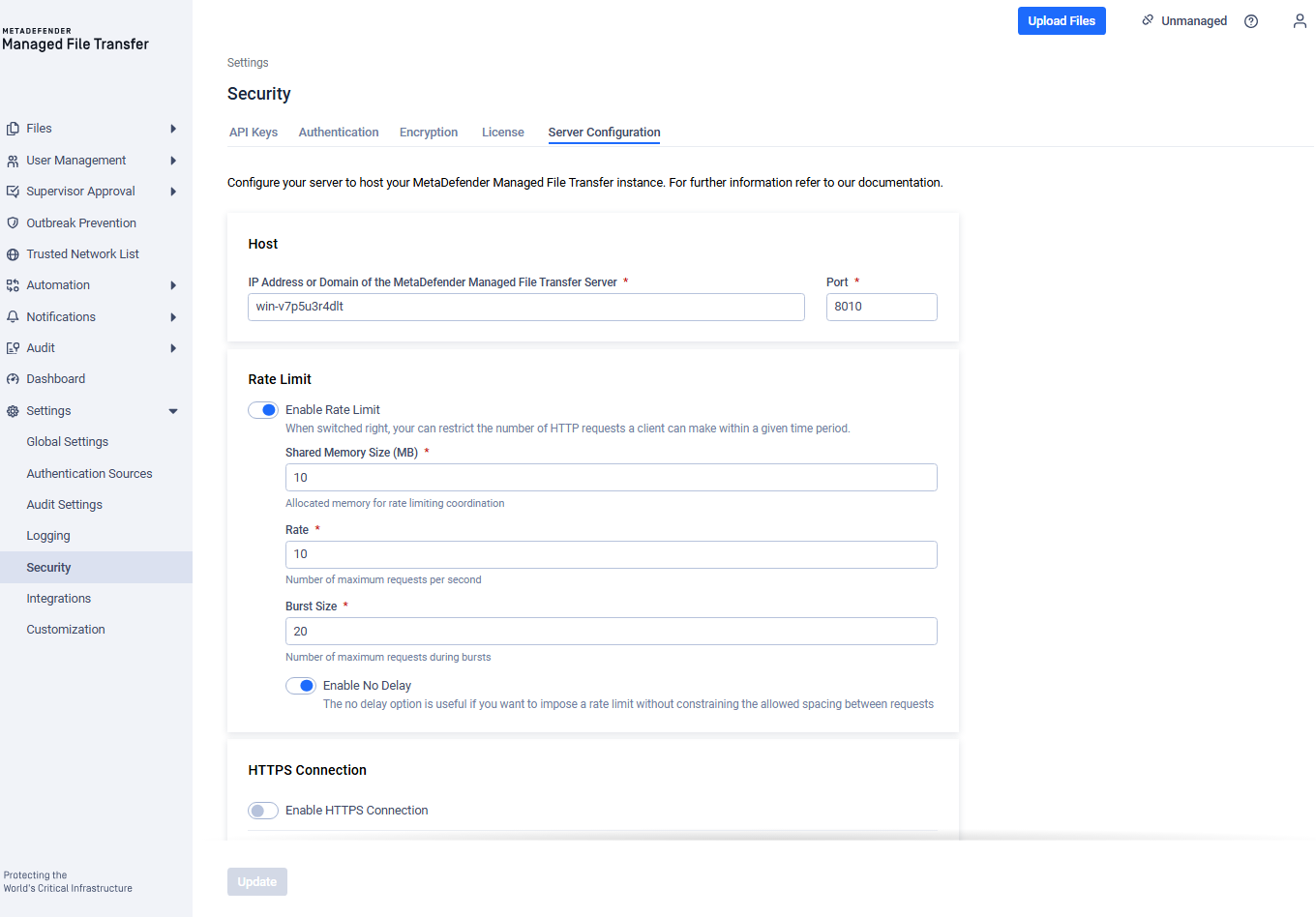Expand the Automation submenu arrow

point(173,285)
